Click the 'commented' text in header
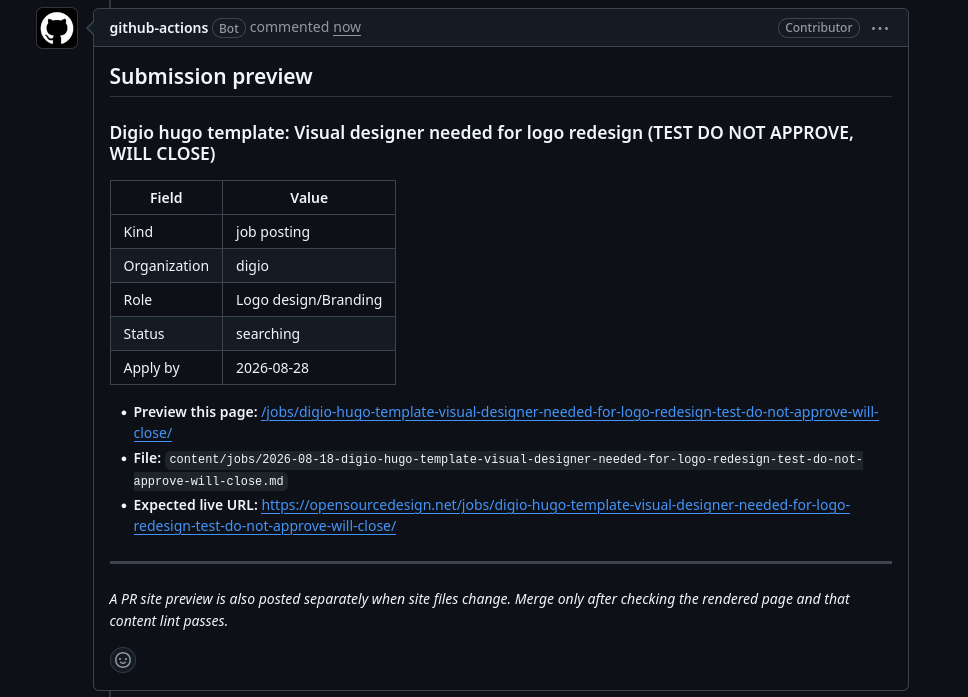The image size is (968, 697). [x=289, y=27]
